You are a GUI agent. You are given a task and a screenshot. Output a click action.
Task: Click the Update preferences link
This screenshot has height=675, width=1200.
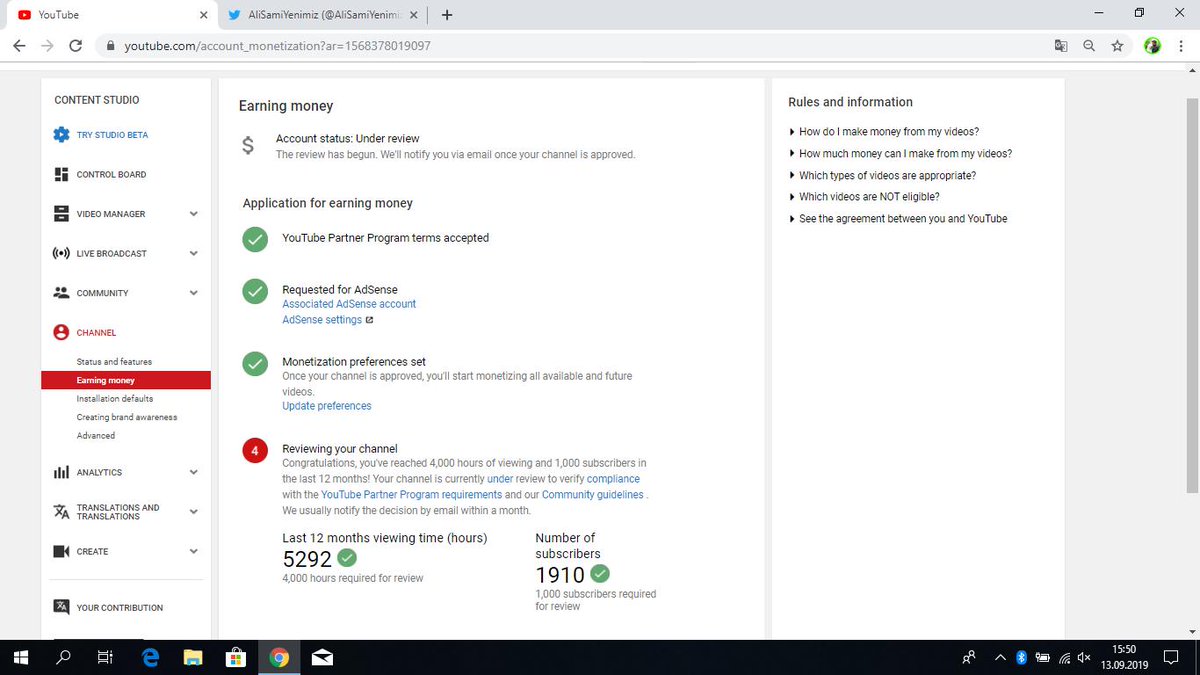[x=327, y=406]
